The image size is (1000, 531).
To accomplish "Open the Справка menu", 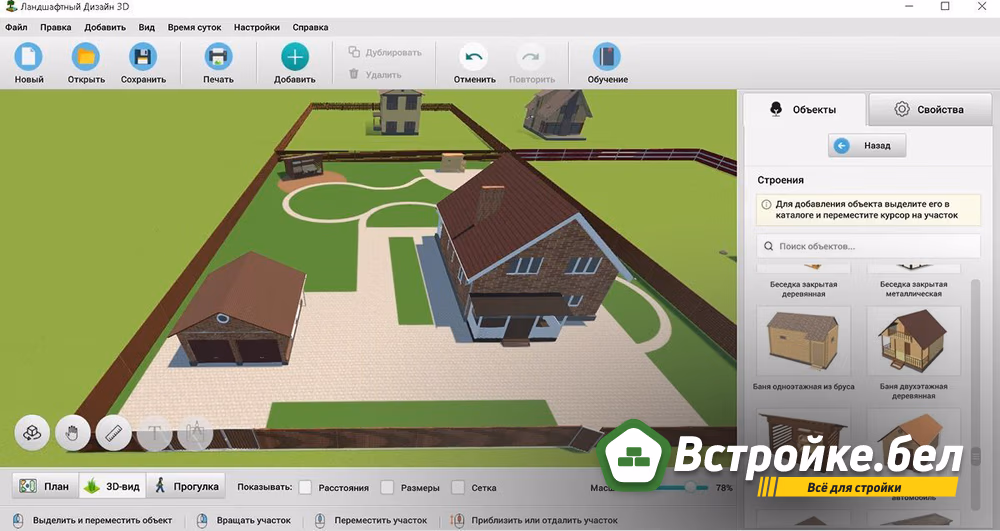I will 310,27.
